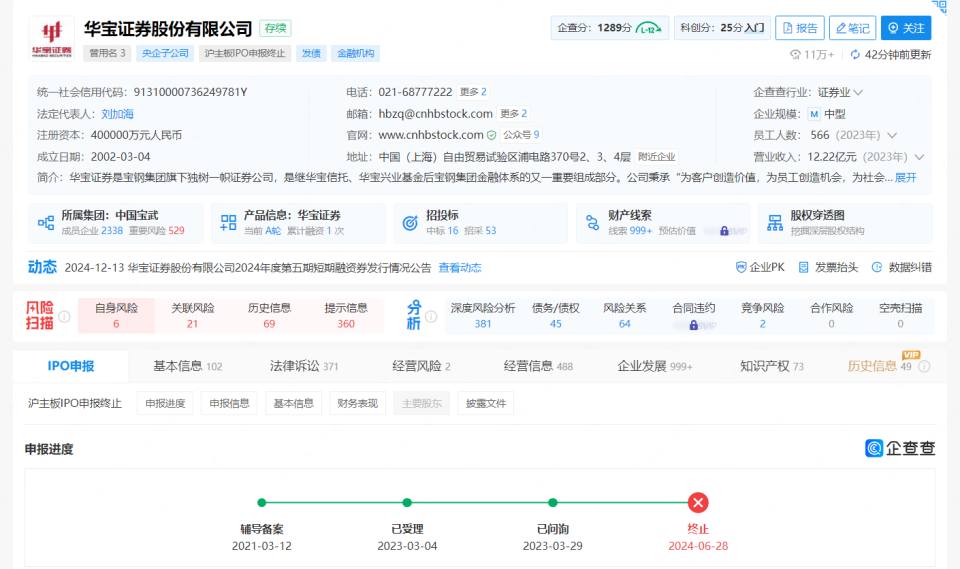
Task: Select 自身风险 6 risk tile
Action: click(116, 315)
